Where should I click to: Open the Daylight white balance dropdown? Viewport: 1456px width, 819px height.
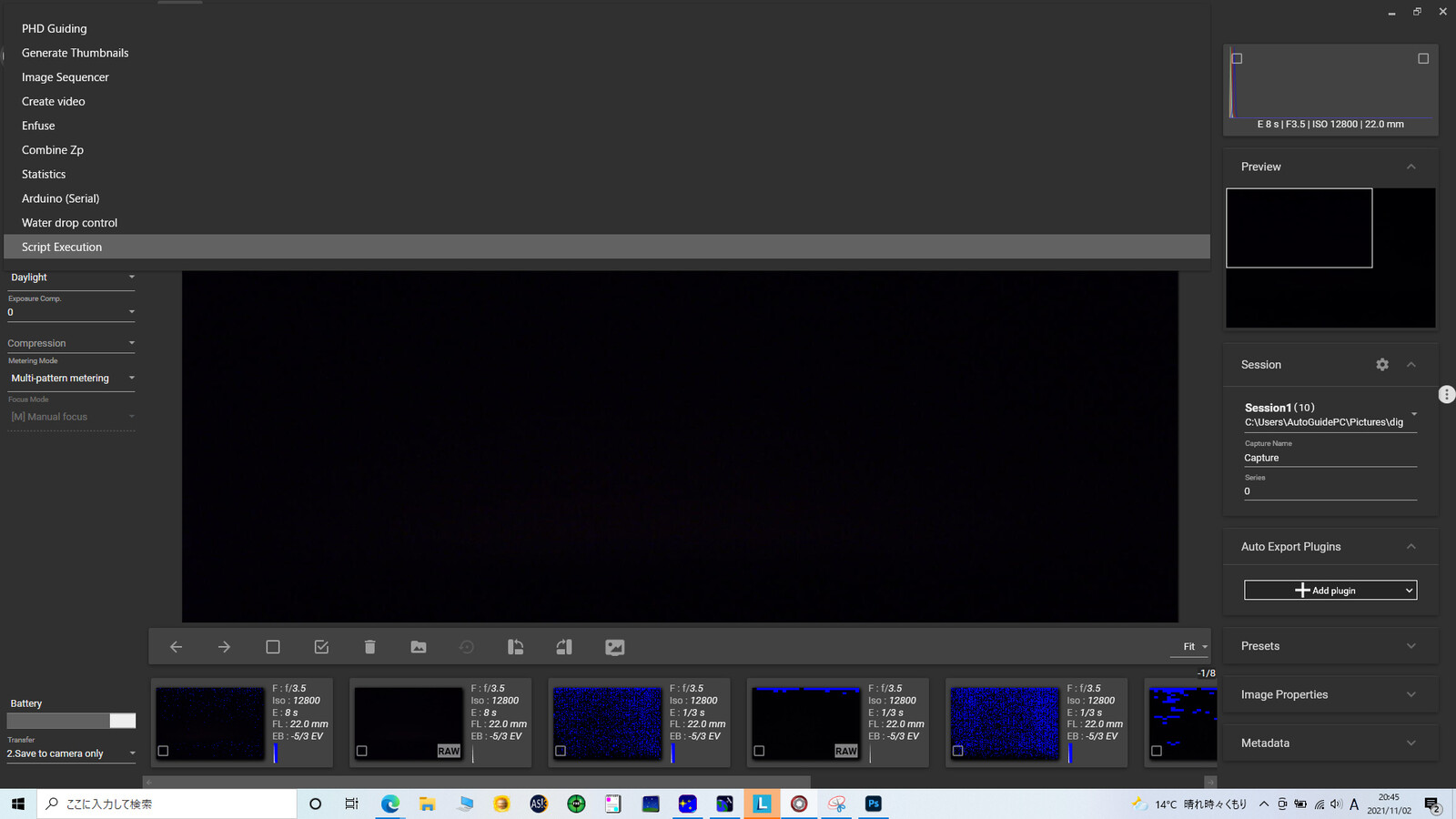pos(71,278)
